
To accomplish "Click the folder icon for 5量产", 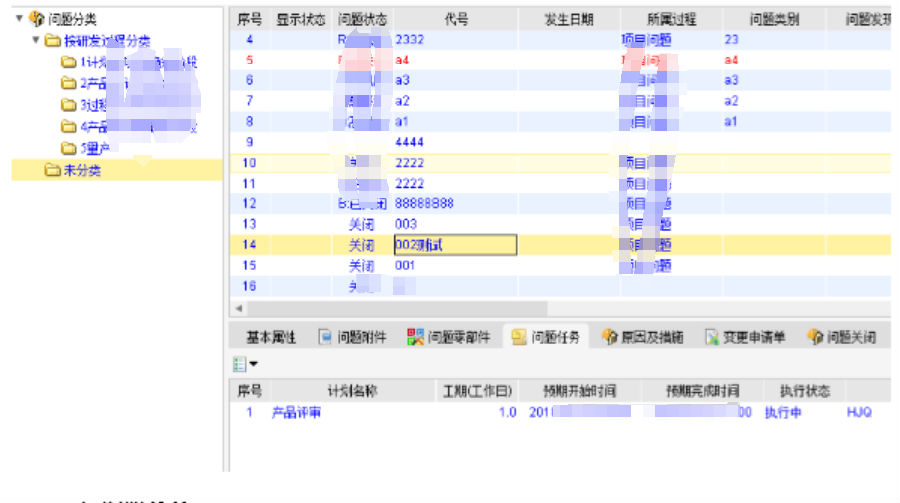I will 68,148.
